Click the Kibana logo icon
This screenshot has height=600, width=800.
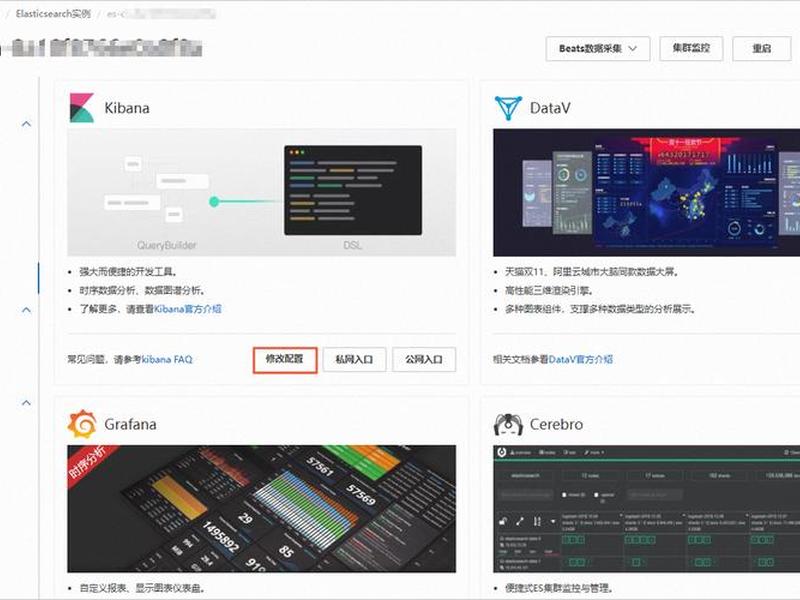pos(82,108)
